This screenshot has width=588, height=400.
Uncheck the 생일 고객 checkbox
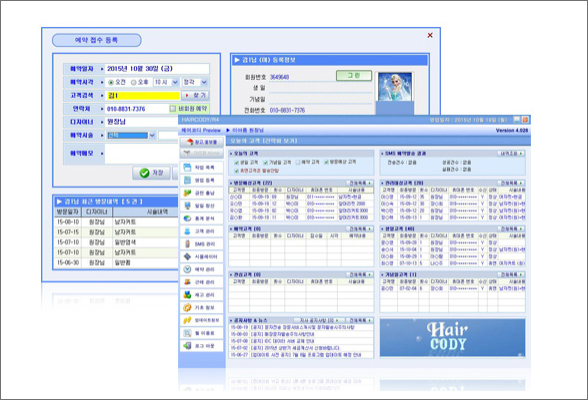tap(237, 162)
